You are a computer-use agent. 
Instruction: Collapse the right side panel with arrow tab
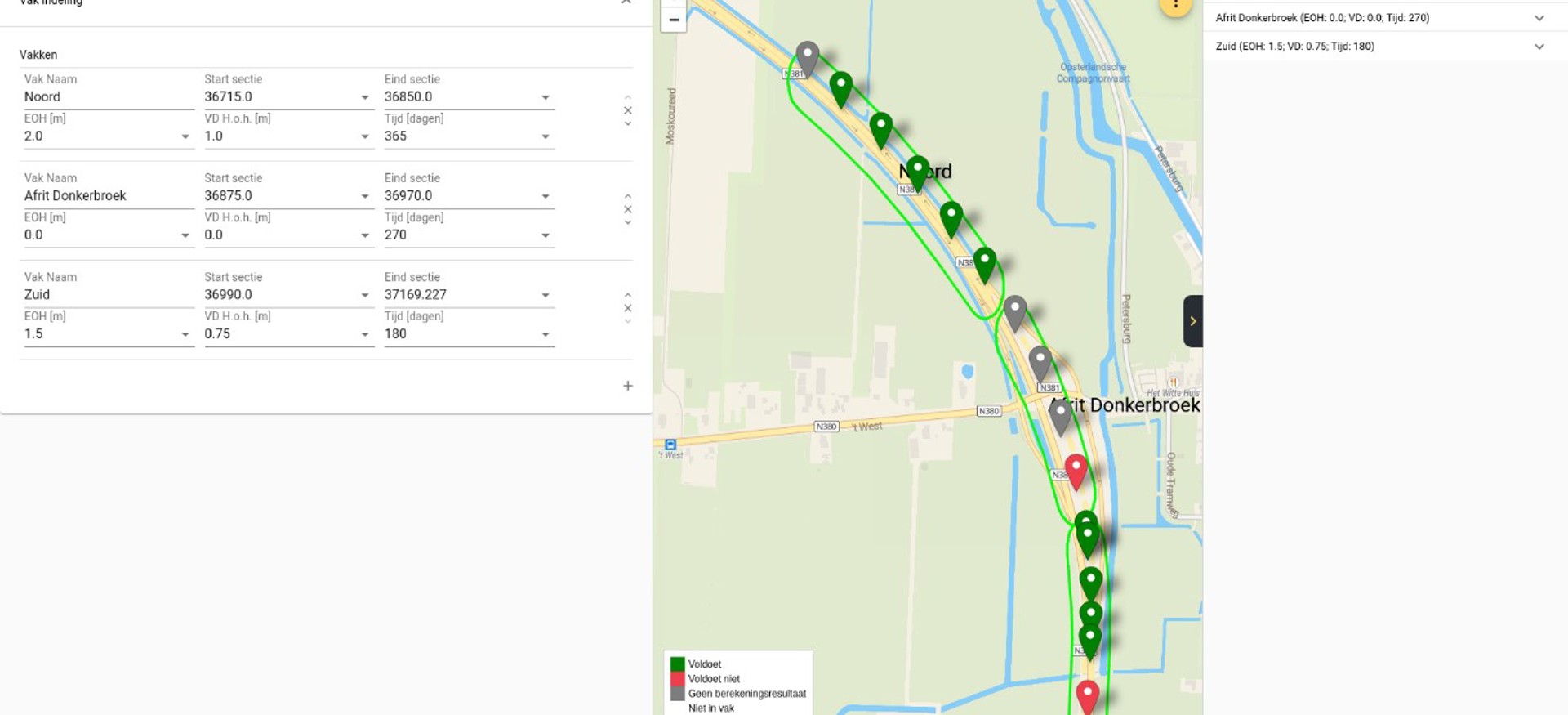tap(1192, 321)
